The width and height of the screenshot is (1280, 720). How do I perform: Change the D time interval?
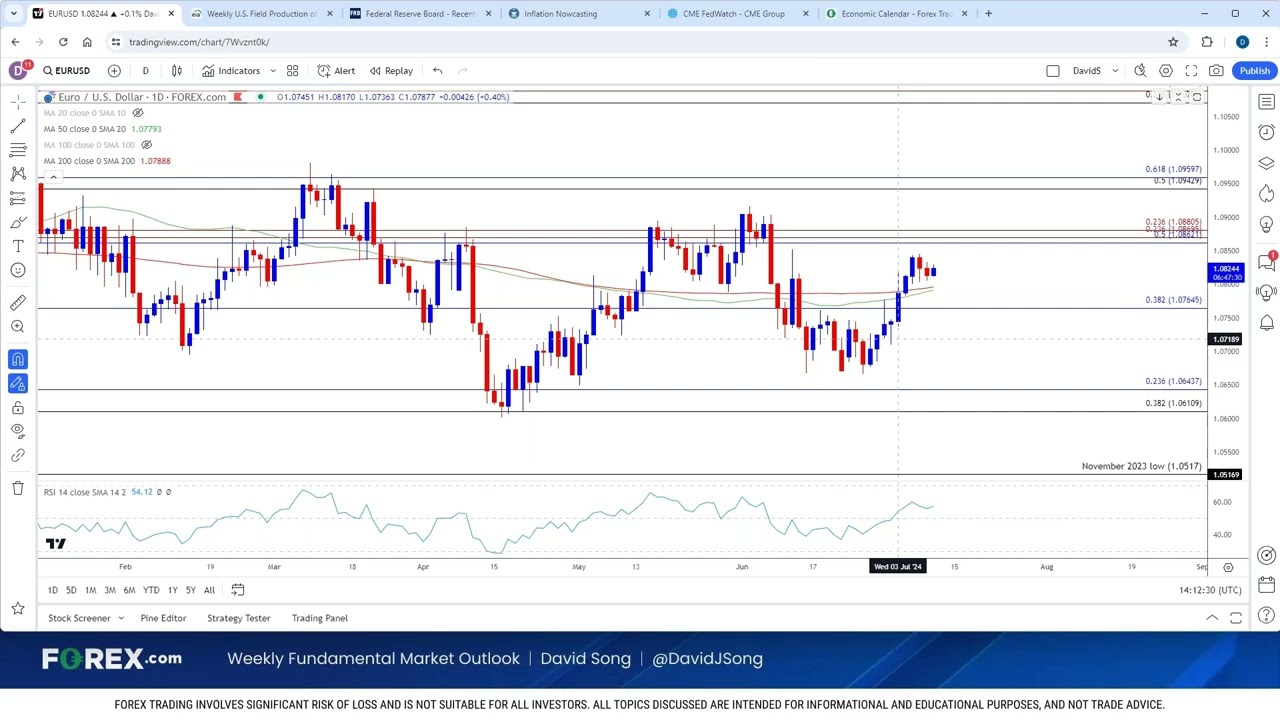coord(145,71)
